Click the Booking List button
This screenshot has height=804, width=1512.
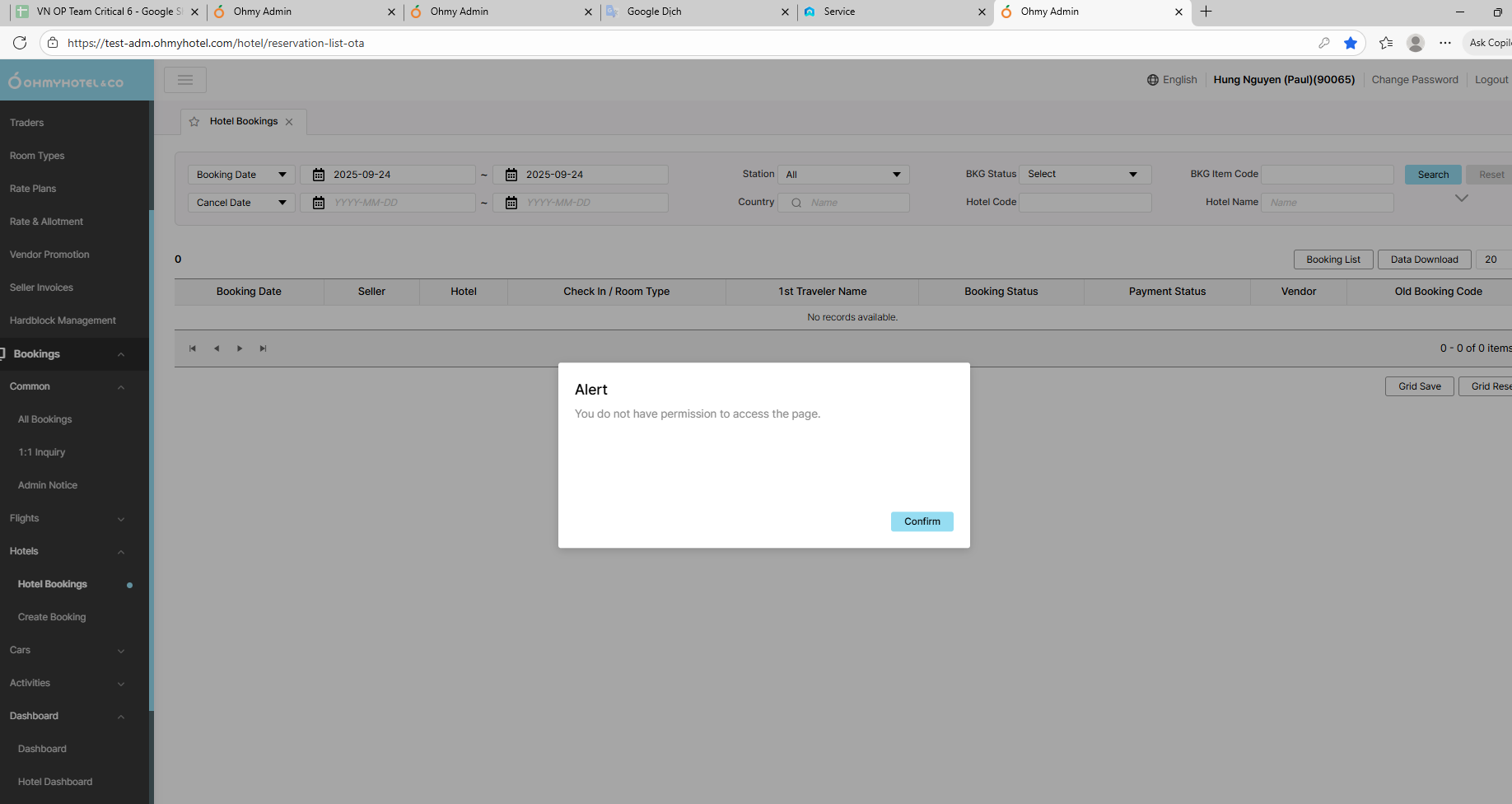point(1333,259)
